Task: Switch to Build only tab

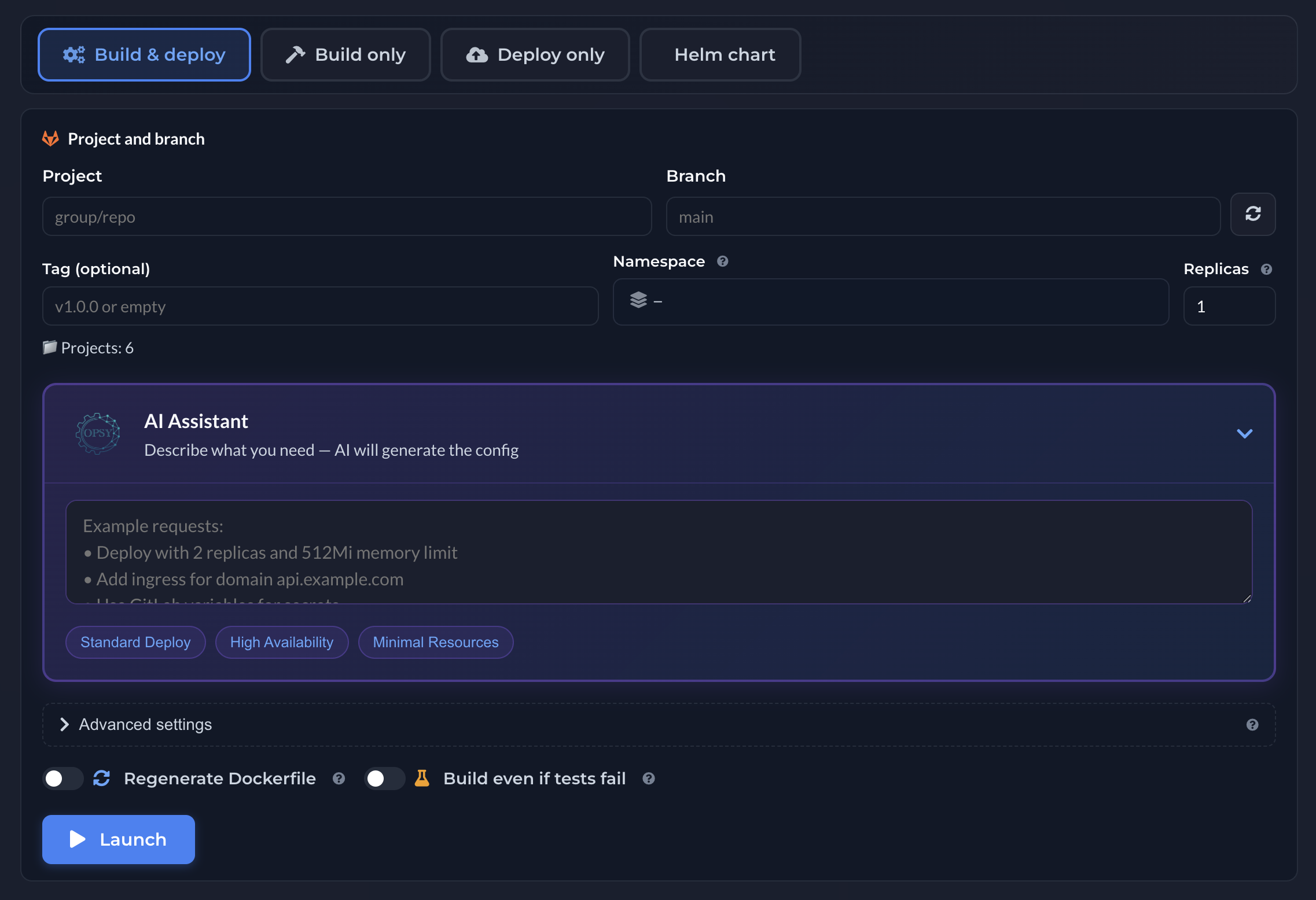Action: pyautogui.click(x=345, y=55)
